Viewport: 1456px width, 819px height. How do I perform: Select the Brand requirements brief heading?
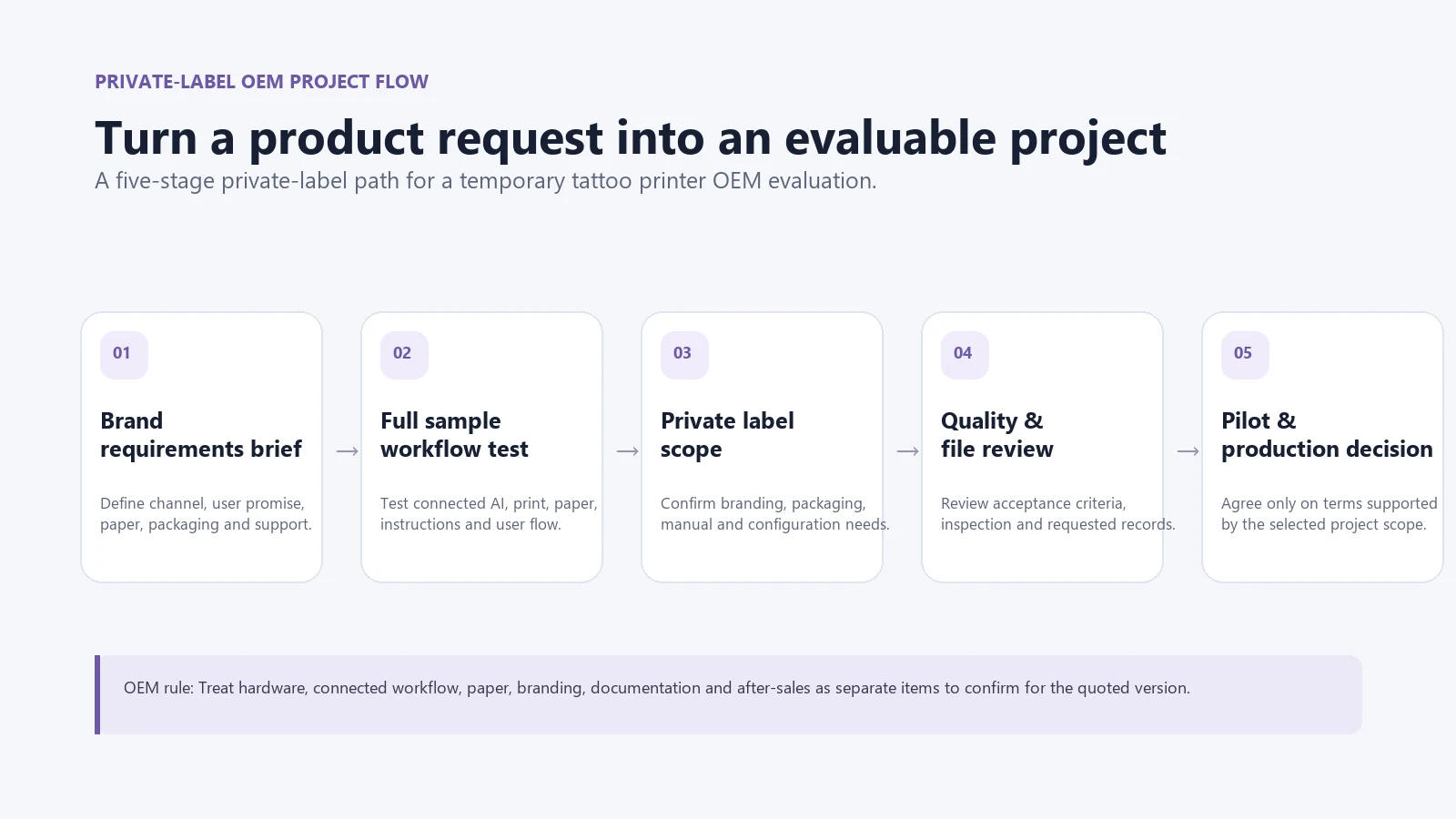click(201, 435)
